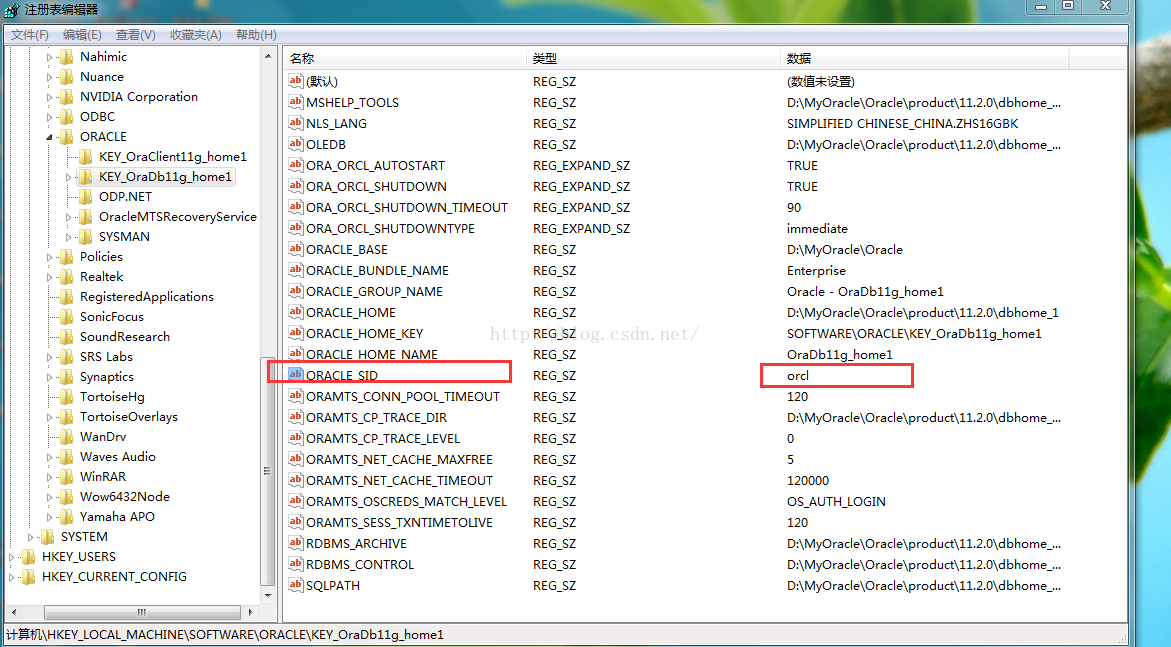Select the RegisteredApplications key
1171x647 pixels.
click(x=147, y=297)
